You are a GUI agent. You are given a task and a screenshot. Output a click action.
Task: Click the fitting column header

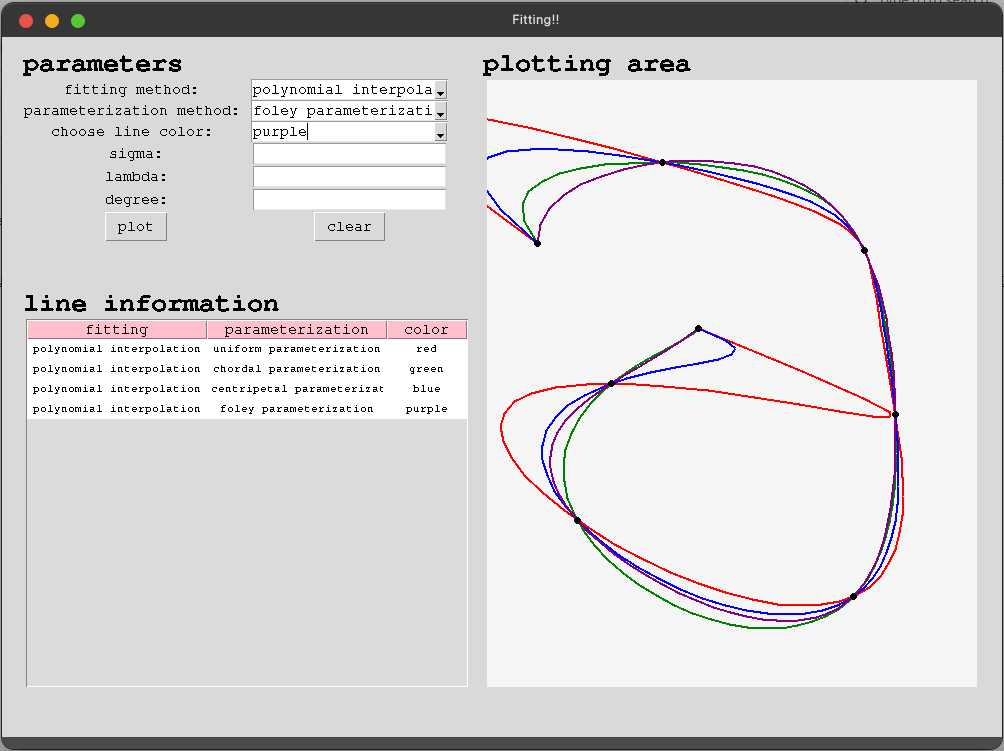[117, 330]
